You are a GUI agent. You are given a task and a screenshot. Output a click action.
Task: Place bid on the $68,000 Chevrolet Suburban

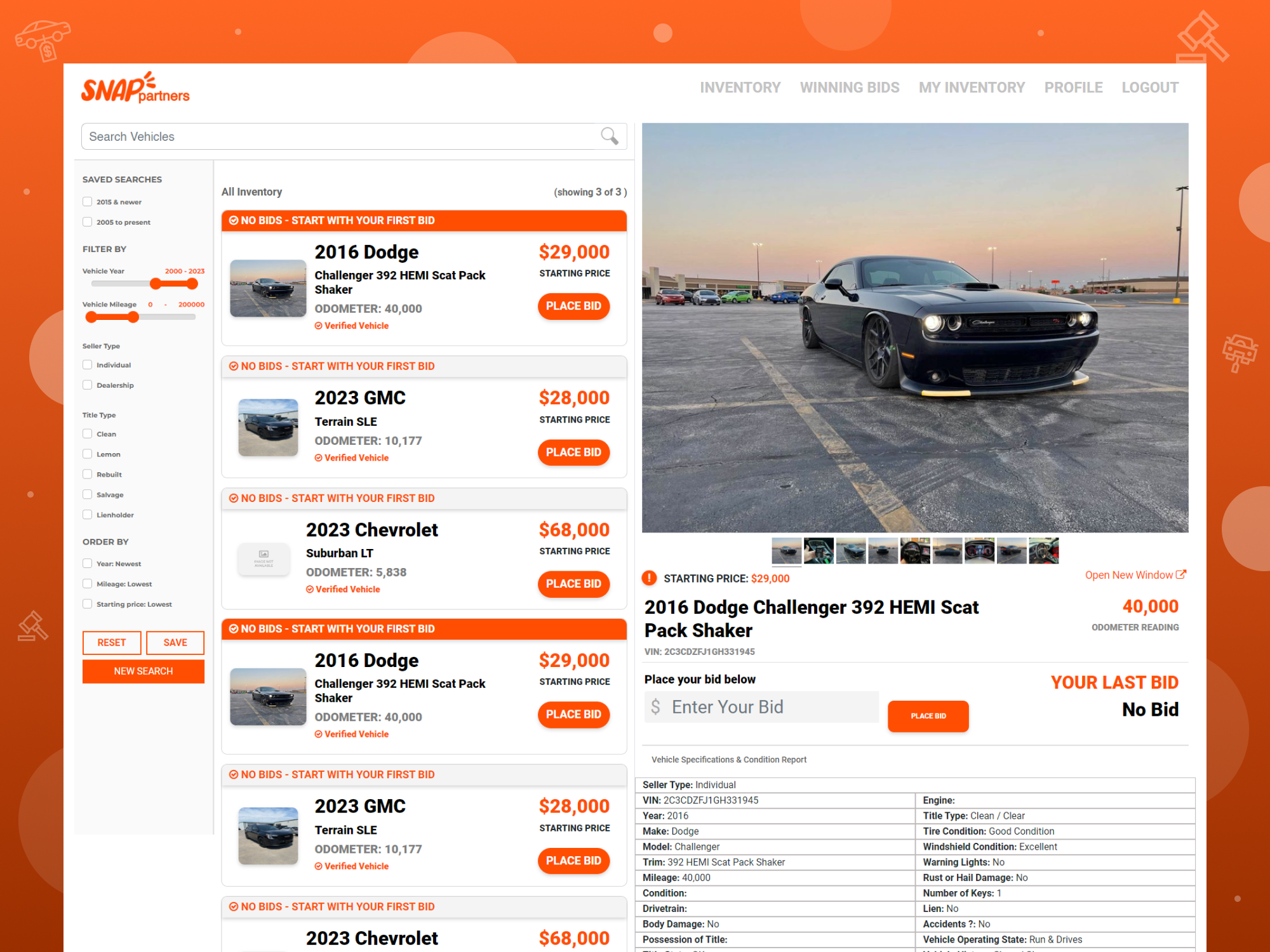573,583
